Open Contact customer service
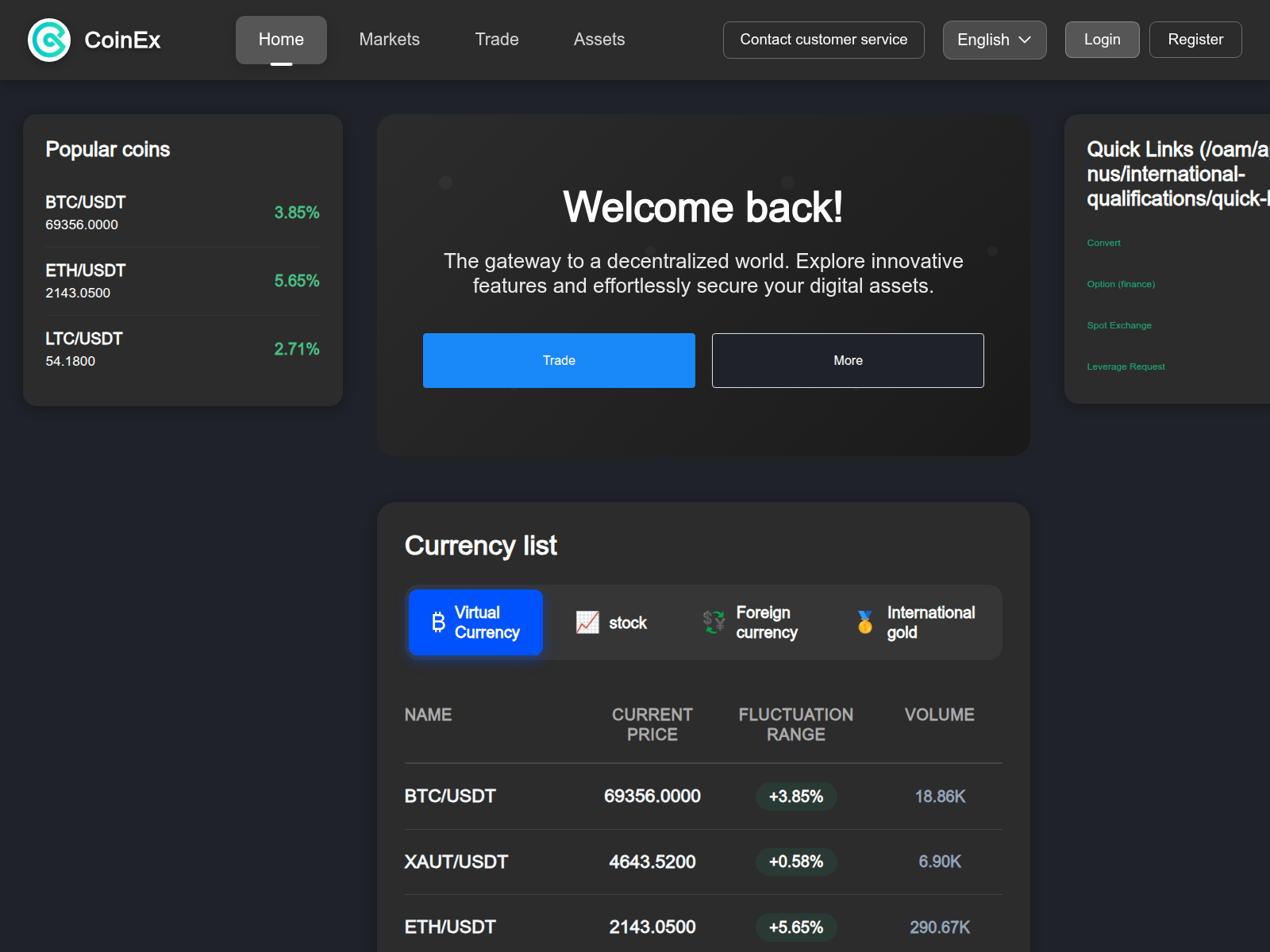1270x952 pixels. click(823, 39)
